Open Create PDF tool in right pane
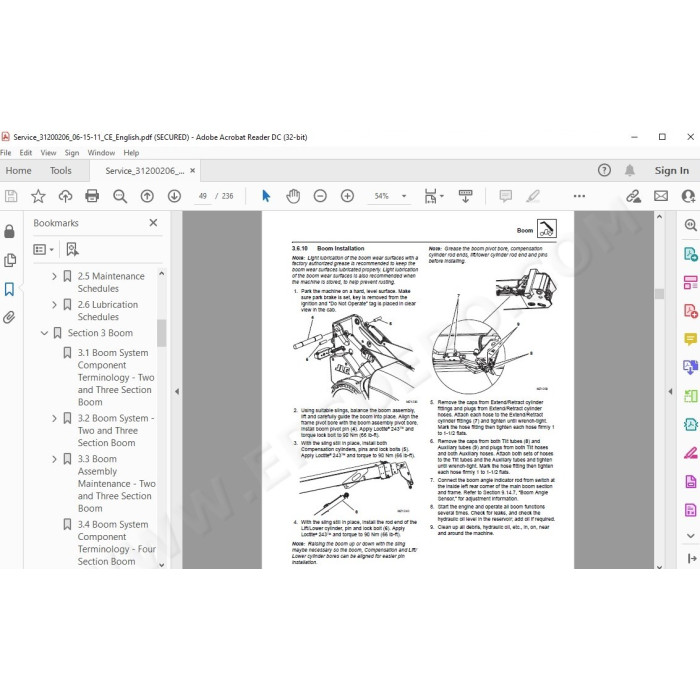Screen dimensions: 700x700 tap(690, 310)
